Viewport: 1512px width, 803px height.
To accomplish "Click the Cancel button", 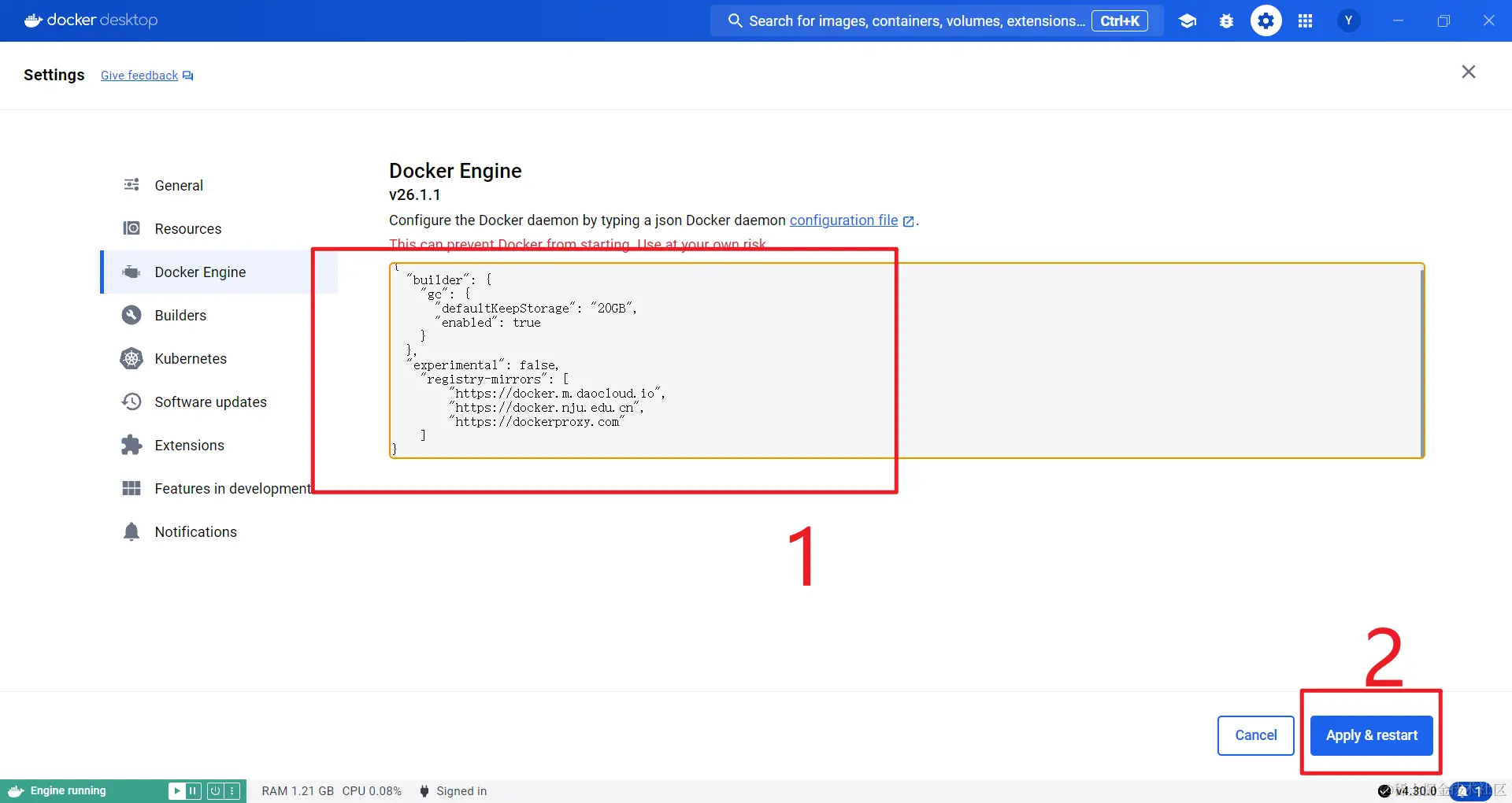I will (x=1256, y=735).
